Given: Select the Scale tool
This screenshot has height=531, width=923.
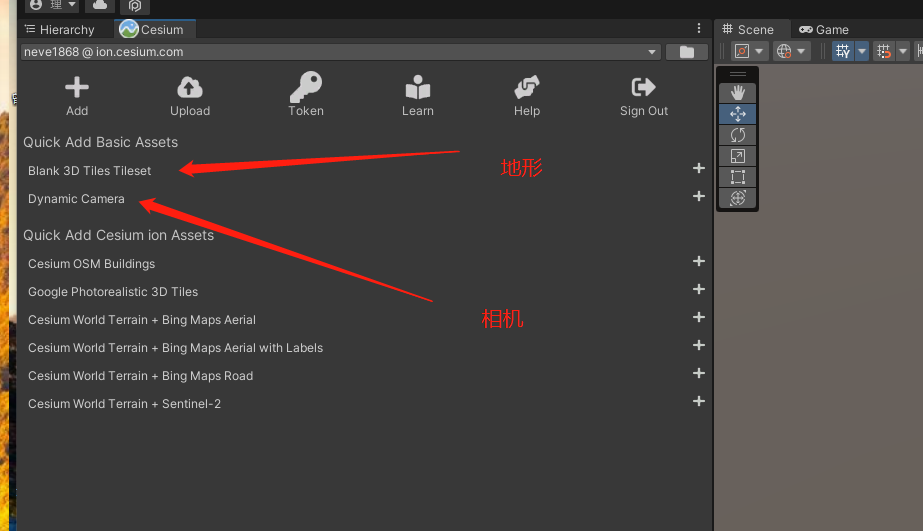Looking at the screenshot, I should [x=738, y=156].
